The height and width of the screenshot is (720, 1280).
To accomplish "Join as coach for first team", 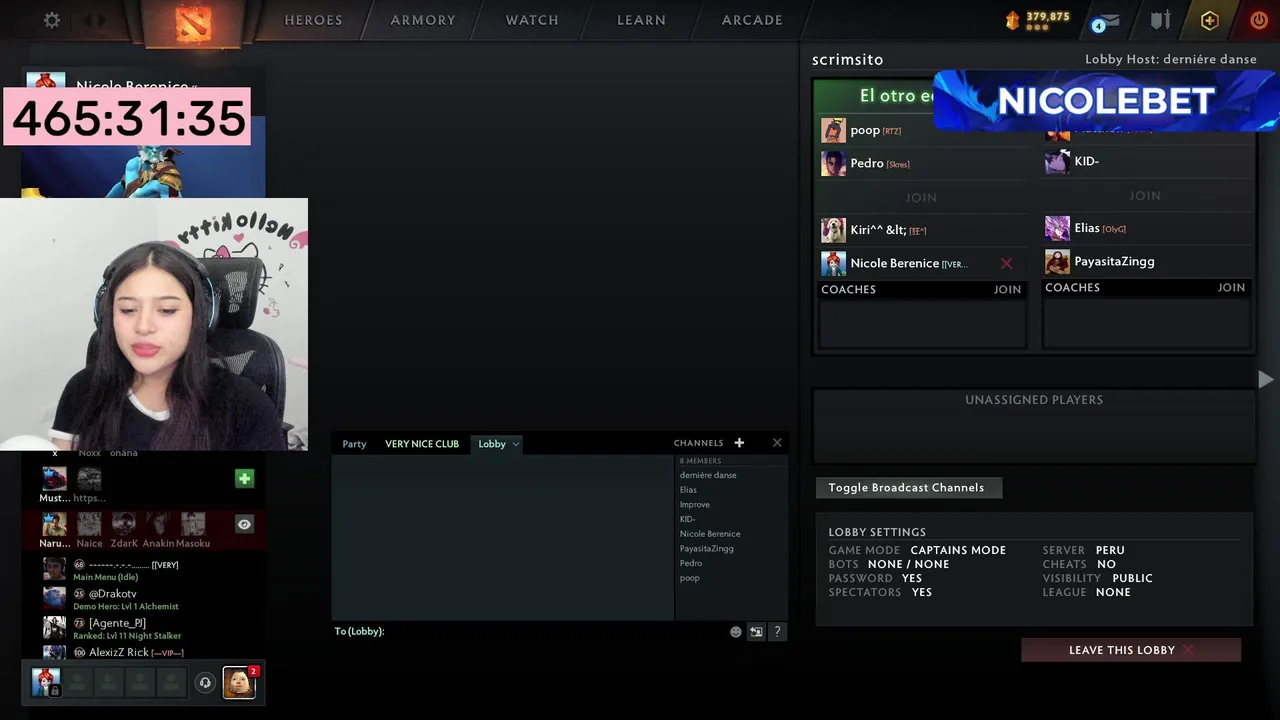I will (x=1007, y=289).
